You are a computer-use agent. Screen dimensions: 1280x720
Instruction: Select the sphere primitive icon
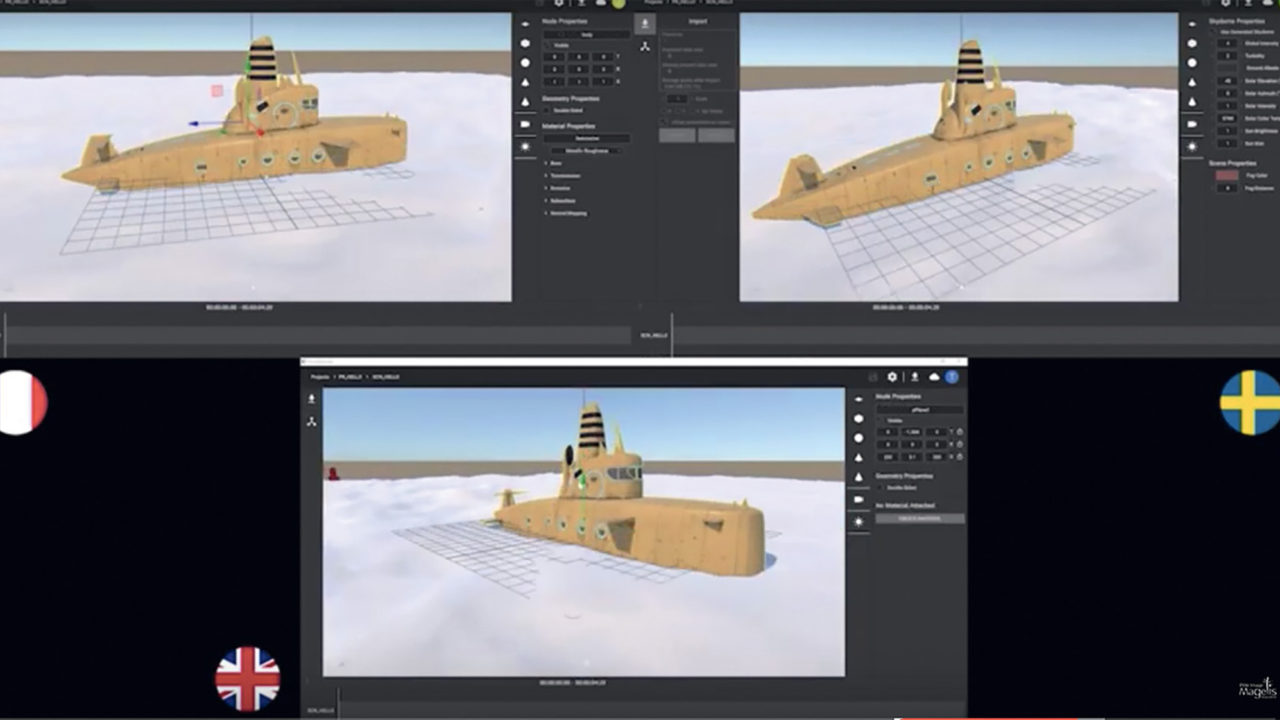click(x=524, y=62)
